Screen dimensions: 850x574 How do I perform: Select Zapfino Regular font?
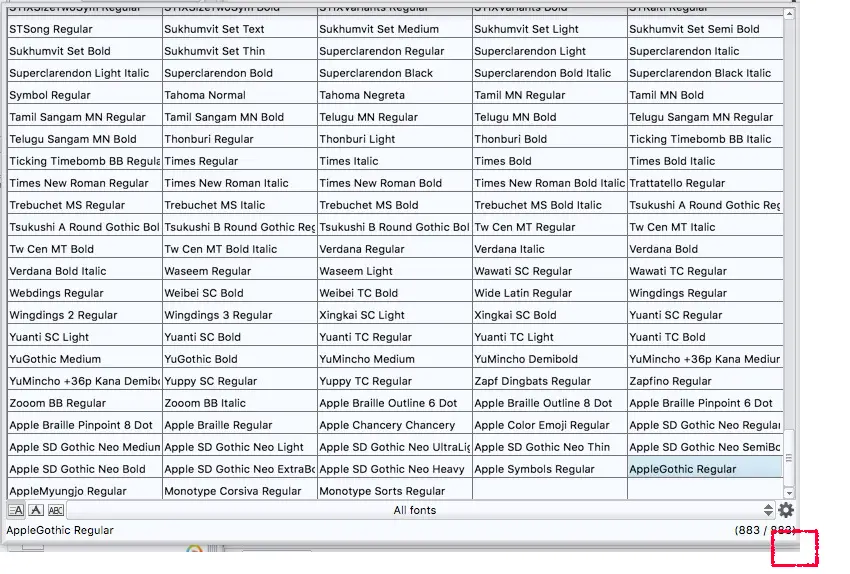[x=705, y=381]
